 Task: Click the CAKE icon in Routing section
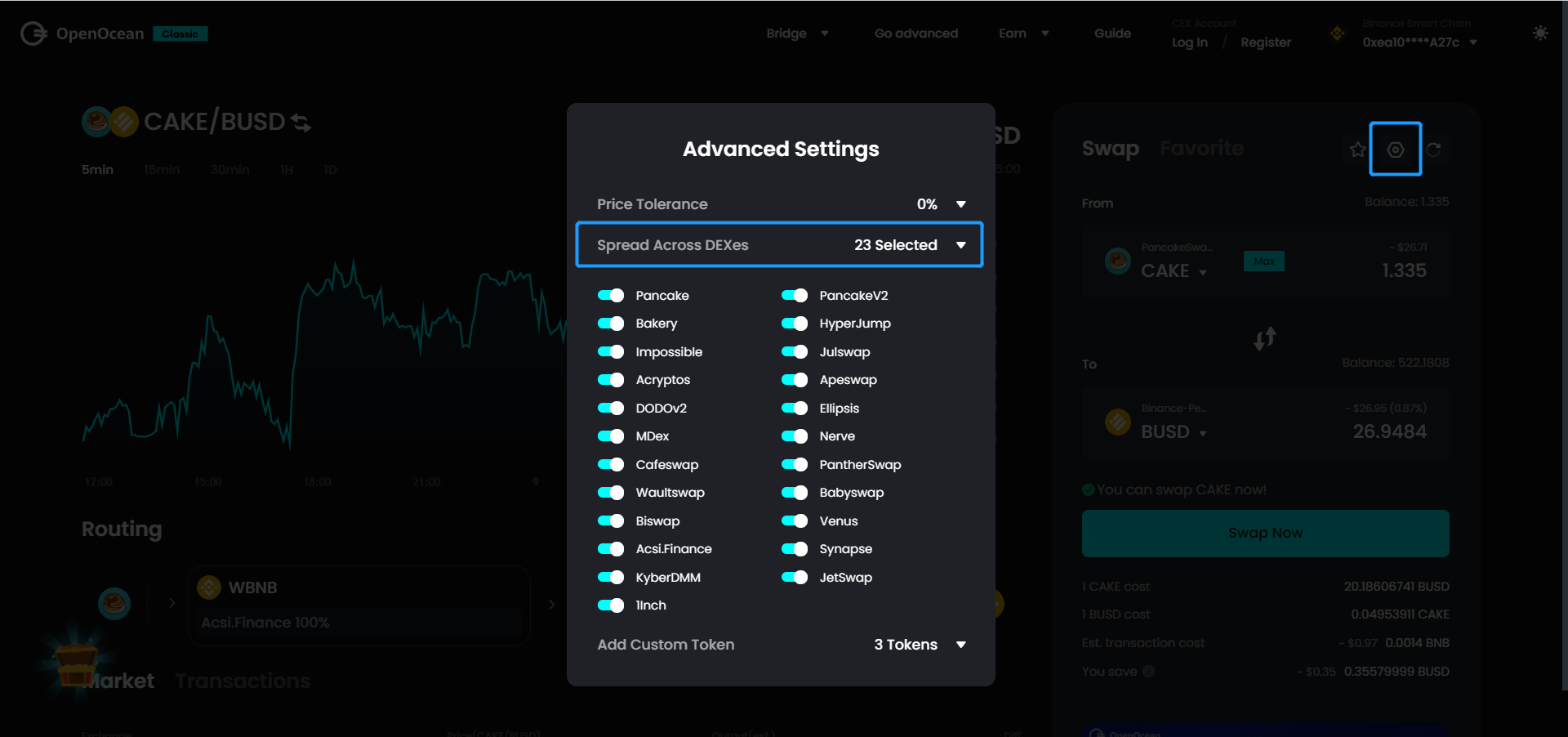click(114, 604)
